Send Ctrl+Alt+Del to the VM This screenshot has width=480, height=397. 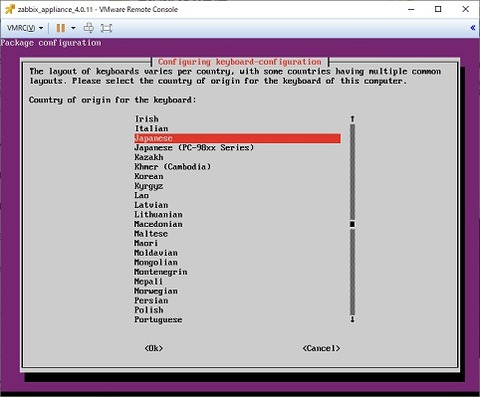coord(89,28)
